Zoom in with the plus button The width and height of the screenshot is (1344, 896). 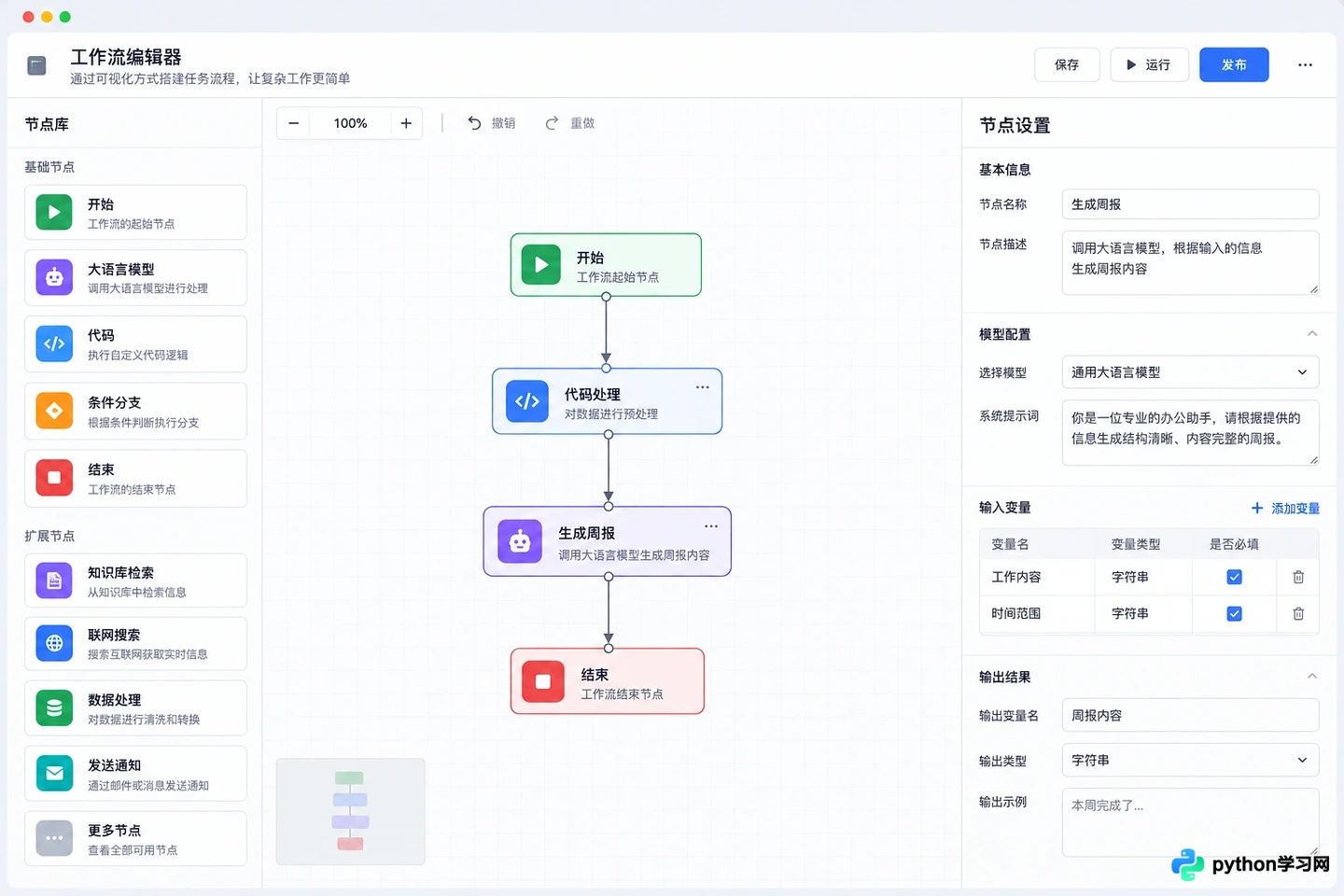[x=406, y=123]
